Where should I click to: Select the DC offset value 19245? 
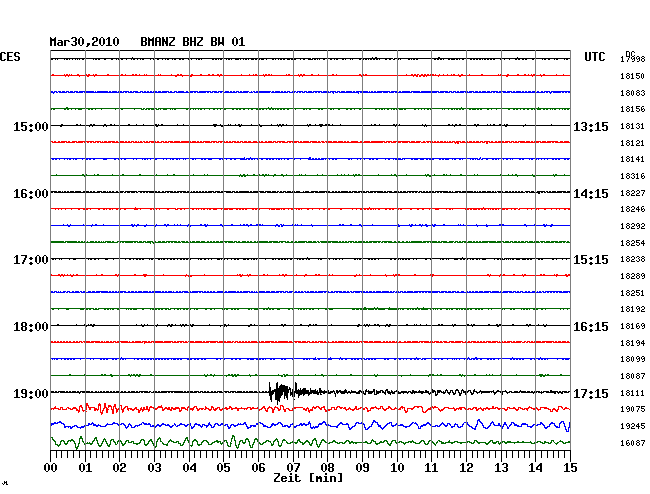click(x=633, y=426)
